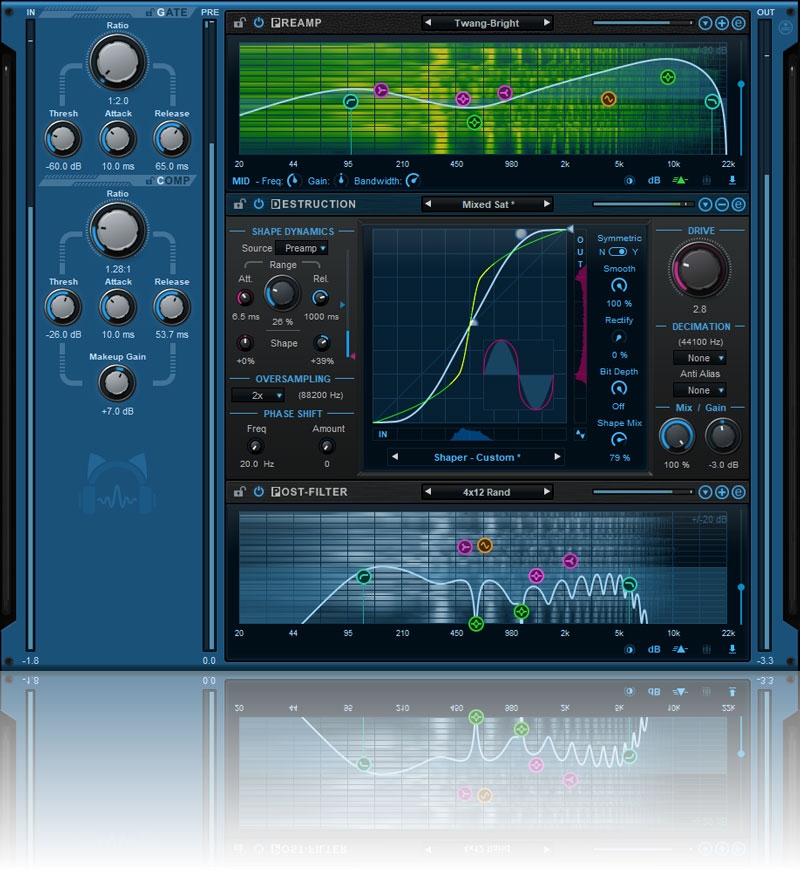This screenshot has height=871, width=800.
Task: Toggle the Symmetric N/Y switch
Action: tap(617, 252)
